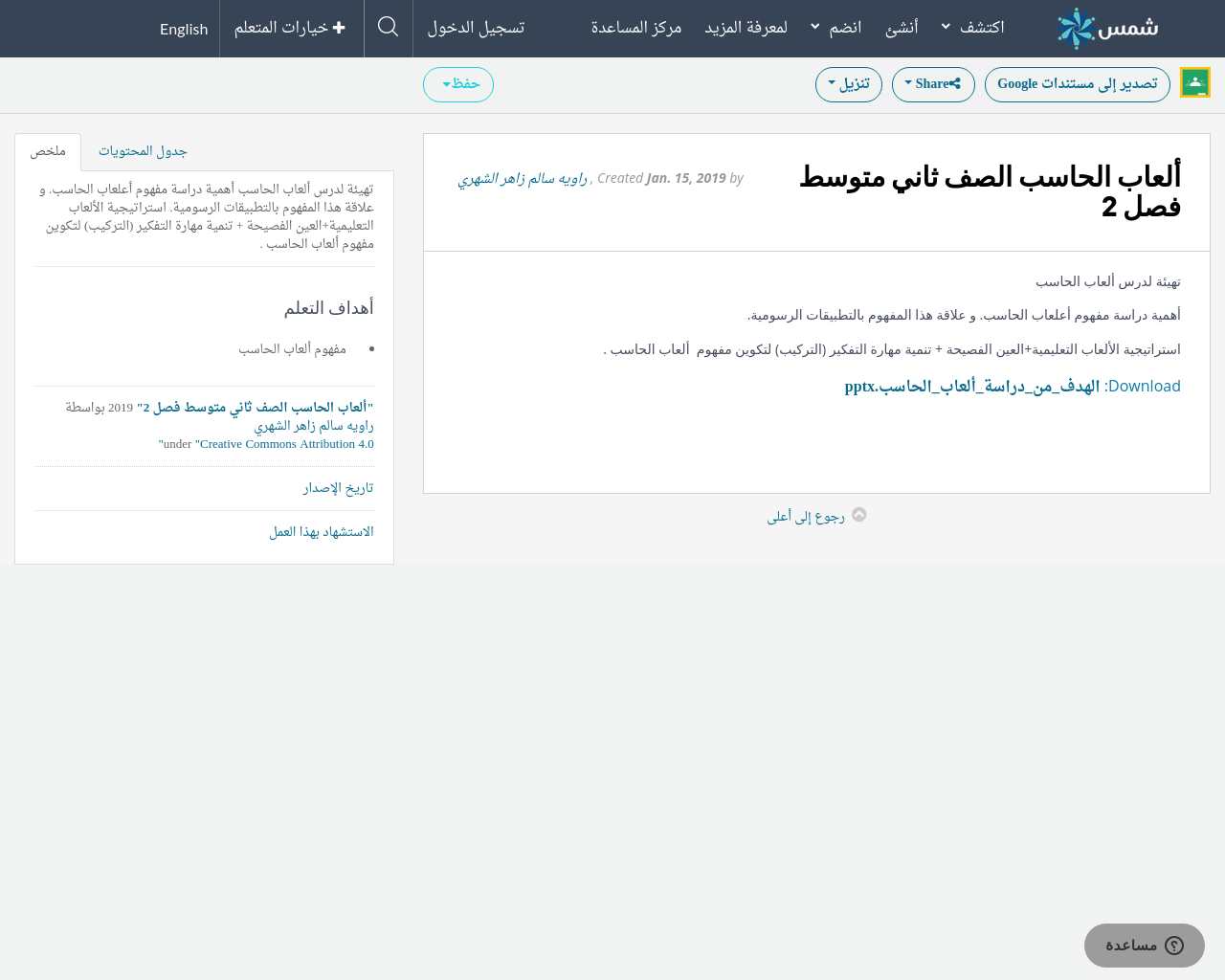Click the back-to-top arrow circle icon
Screen dimensions: 1225x980
[859, 515]
